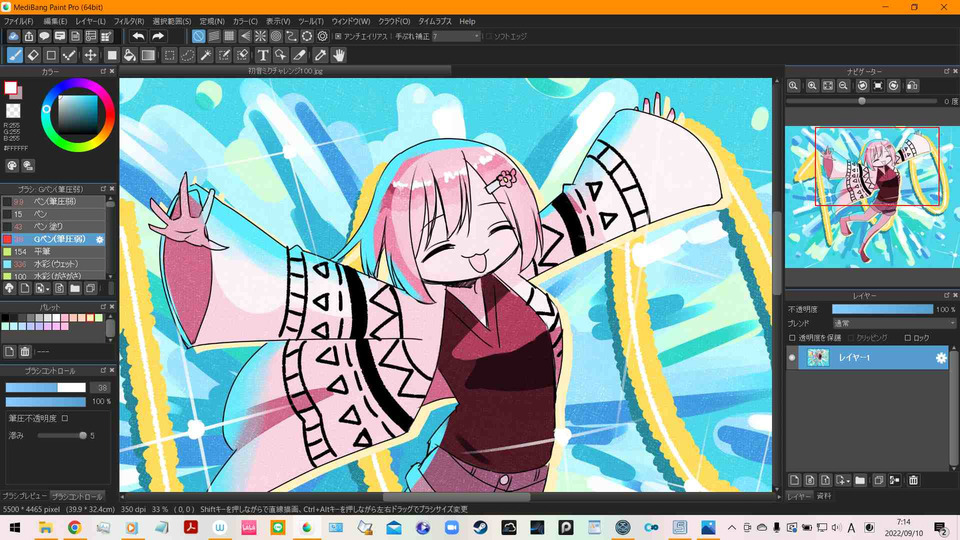Select the rectangular Select tool
The width and height of the screenshot is (960, 540).
click(x=170, y=55)
